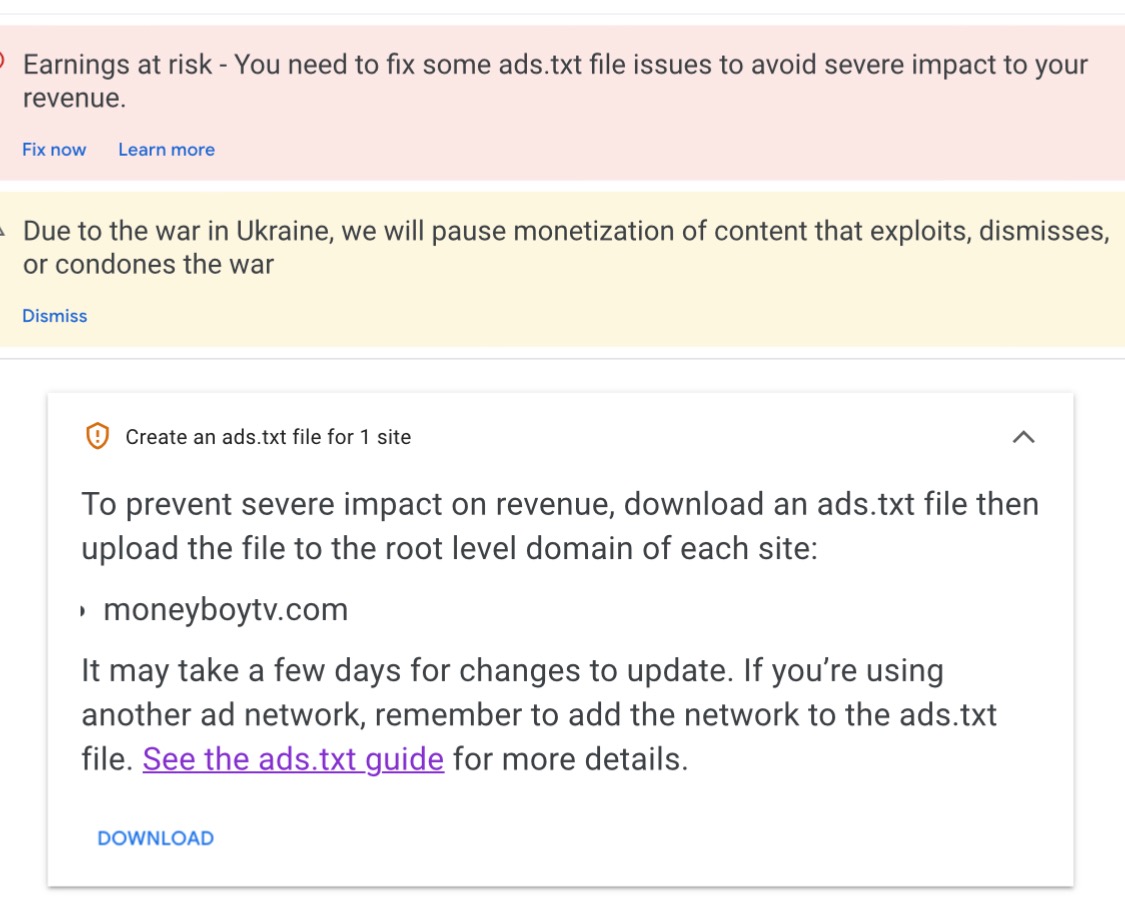Click the "upload the file to the root level domain" line

click(x=449, y=548)
